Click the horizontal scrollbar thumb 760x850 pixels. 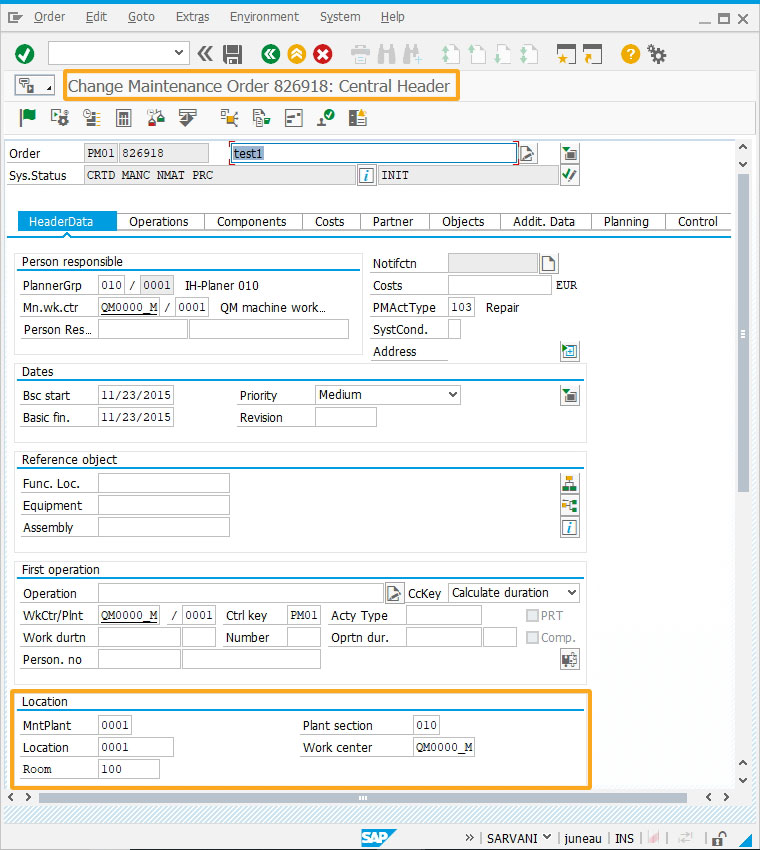pos(363,797)
